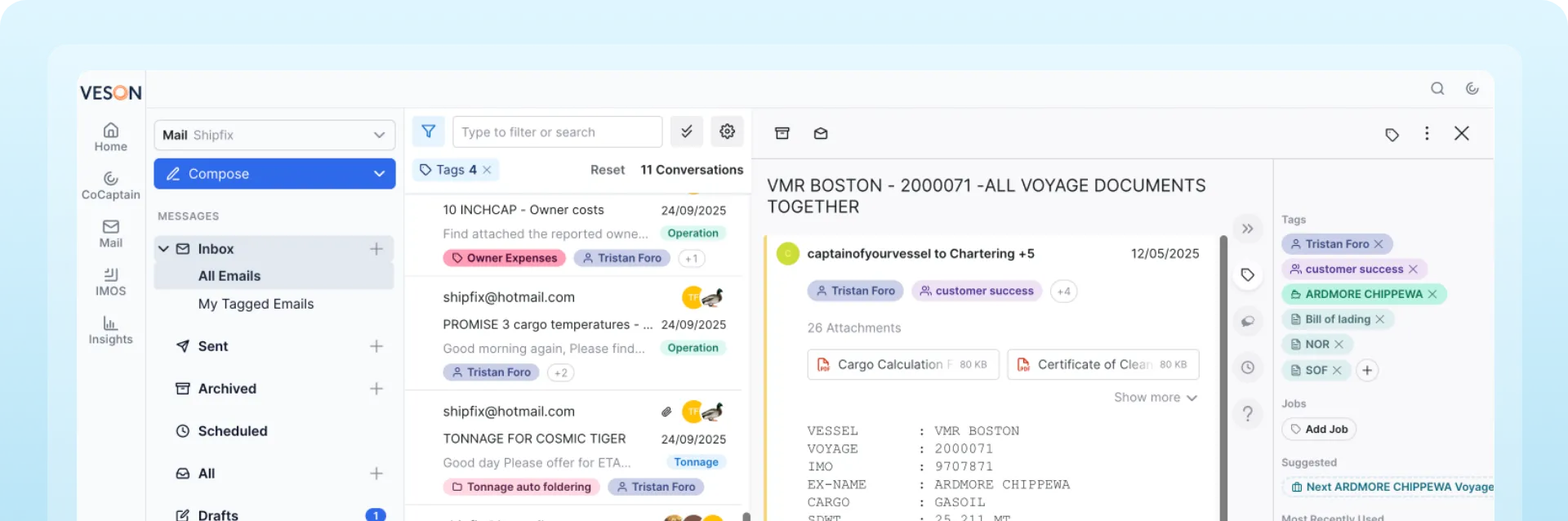Click the VESON logo

tap(111, 92)
